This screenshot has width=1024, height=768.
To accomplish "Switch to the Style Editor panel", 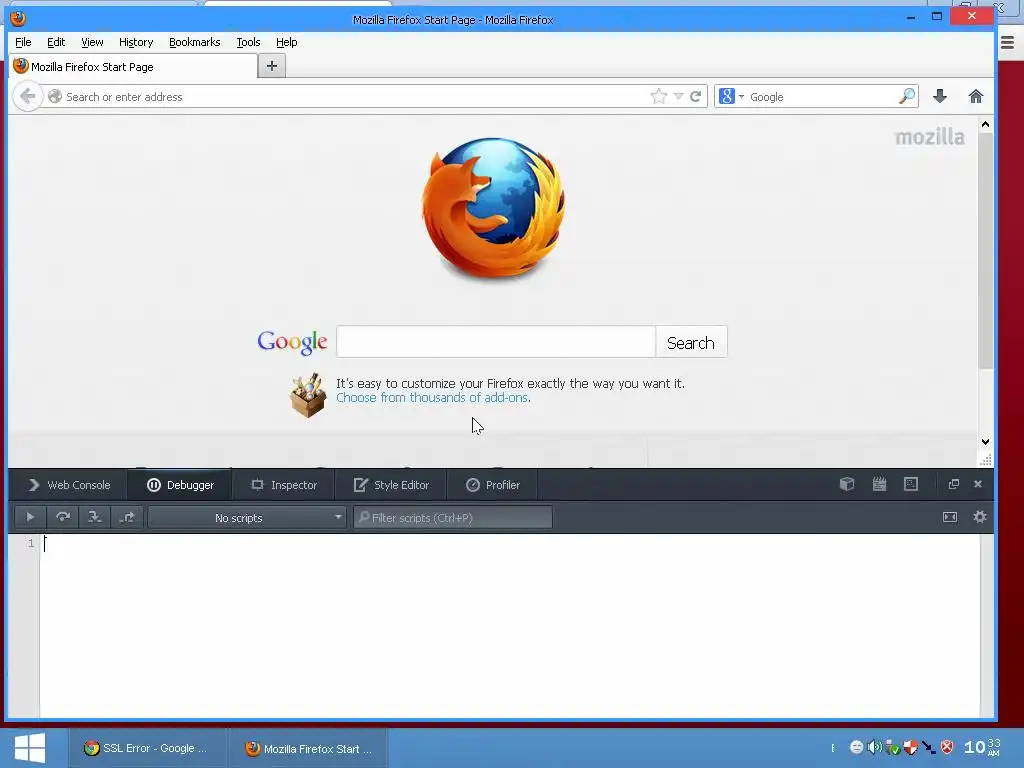I will [391, 485].
